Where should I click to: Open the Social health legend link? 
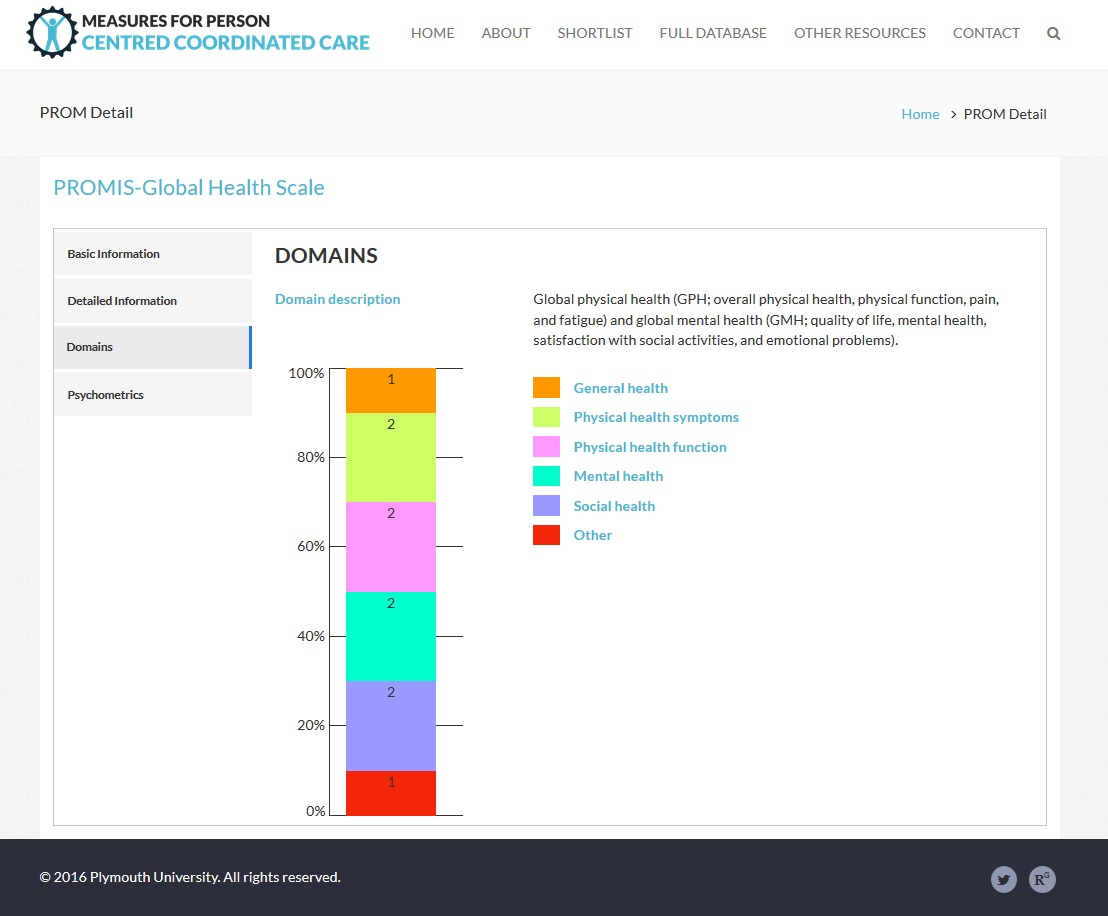[x=614, y=506]
